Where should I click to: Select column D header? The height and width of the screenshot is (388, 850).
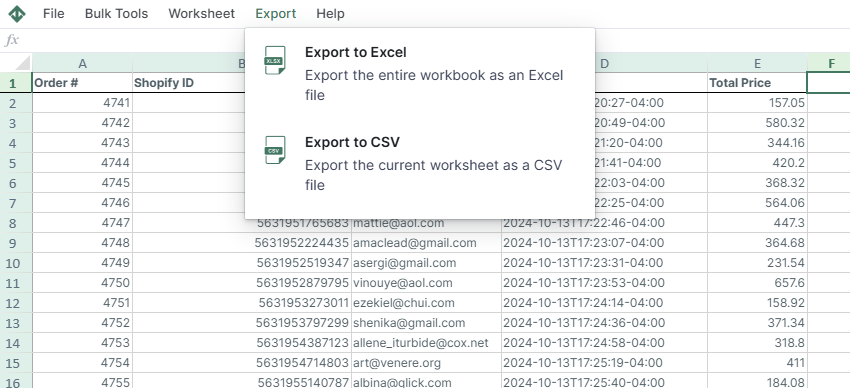[x=604, y=63]
